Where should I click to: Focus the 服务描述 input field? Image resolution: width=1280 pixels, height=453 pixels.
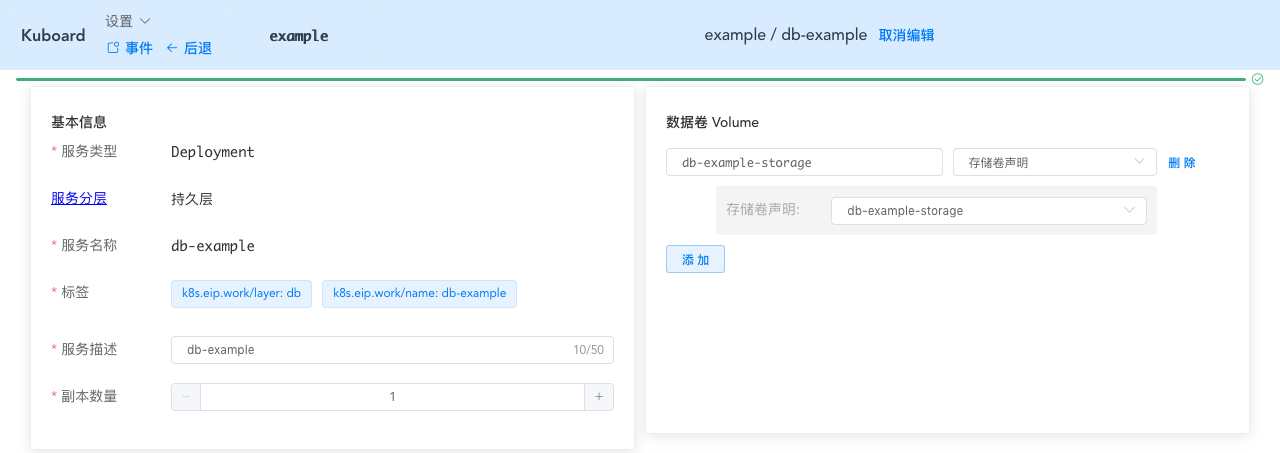tap(392, 350)
